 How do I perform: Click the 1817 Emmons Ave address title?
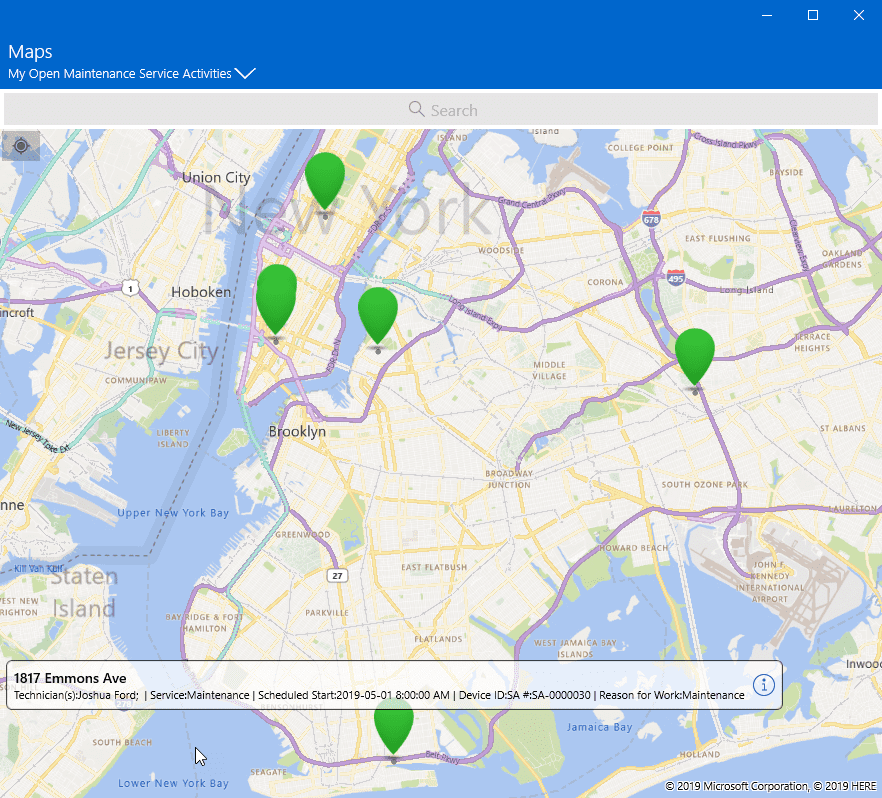[x=70, y=678]
